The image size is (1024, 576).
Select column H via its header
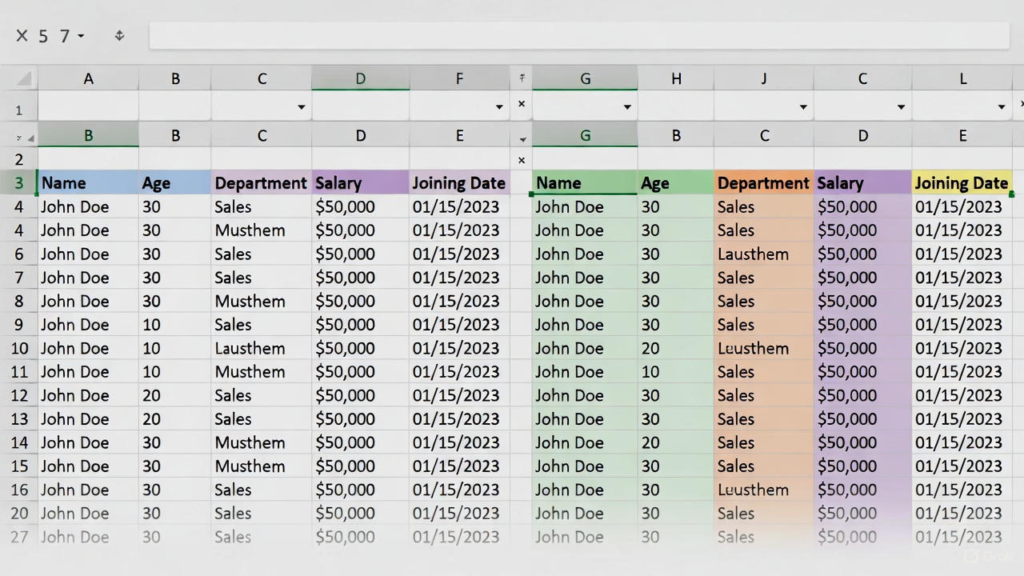tap(676, 78)
